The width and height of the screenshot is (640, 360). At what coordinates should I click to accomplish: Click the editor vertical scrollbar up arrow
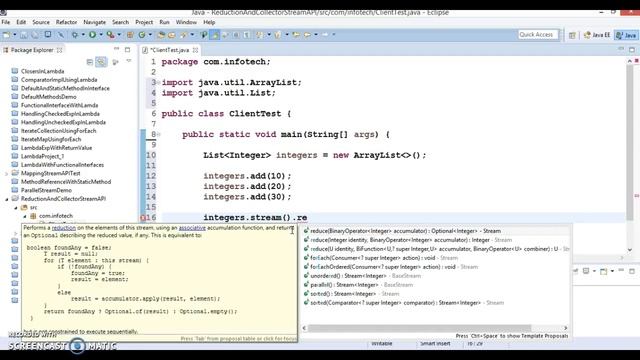tap(630, 61)
